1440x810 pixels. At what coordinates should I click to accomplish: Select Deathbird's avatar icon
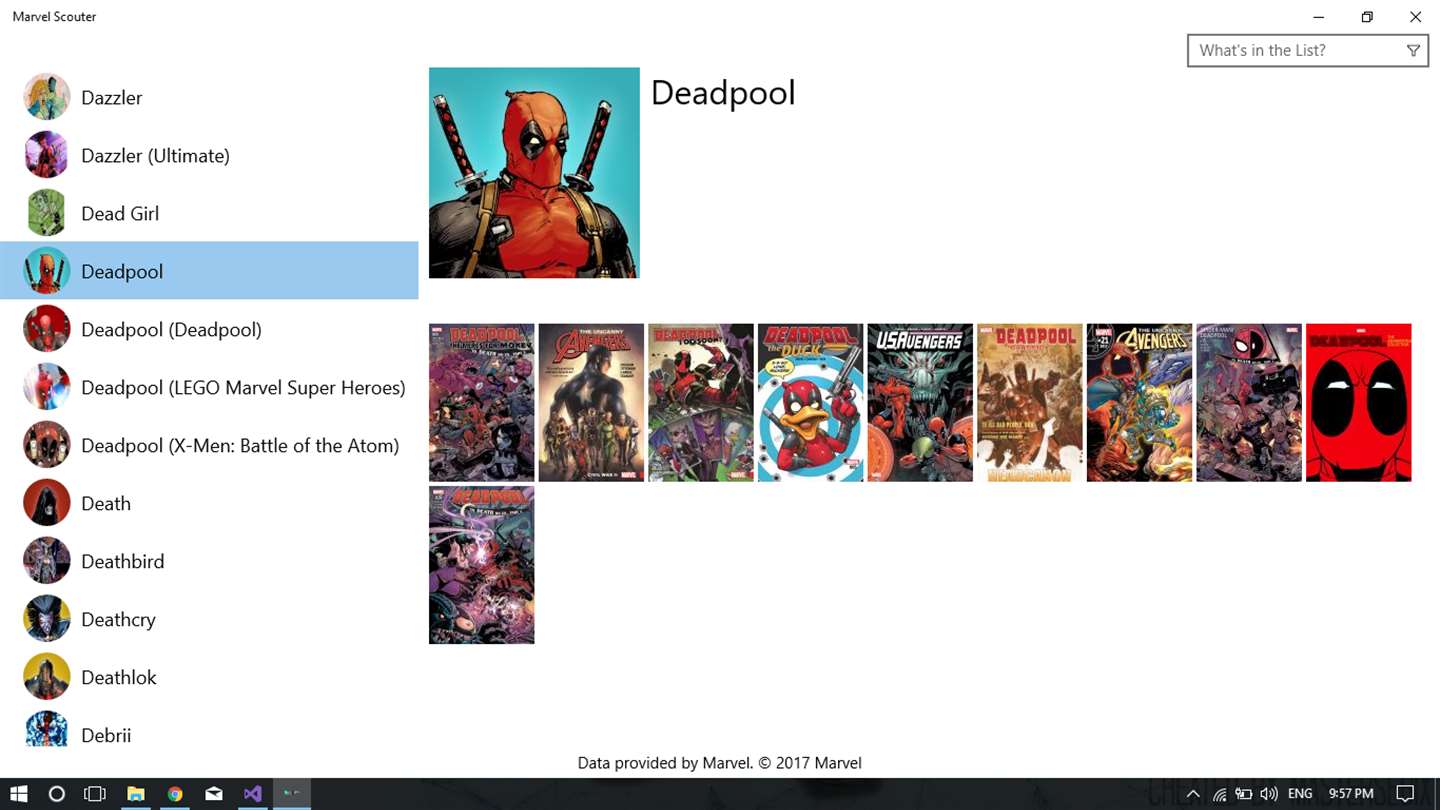point(47,561)
